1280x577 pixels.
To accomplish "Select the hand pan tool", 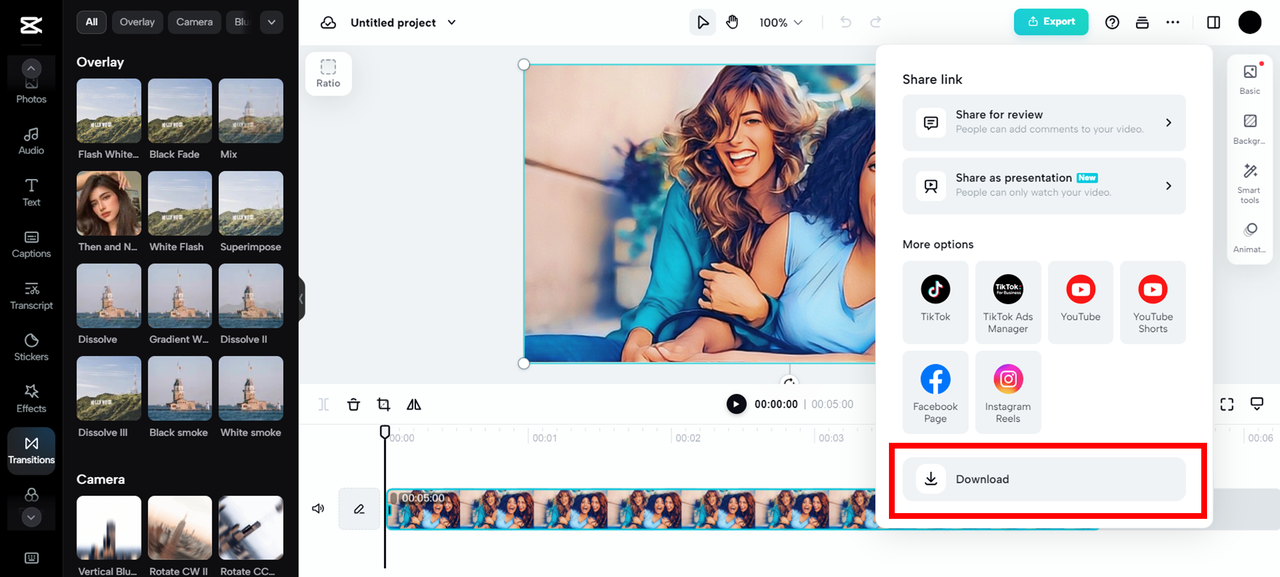I will pos(732,22).
